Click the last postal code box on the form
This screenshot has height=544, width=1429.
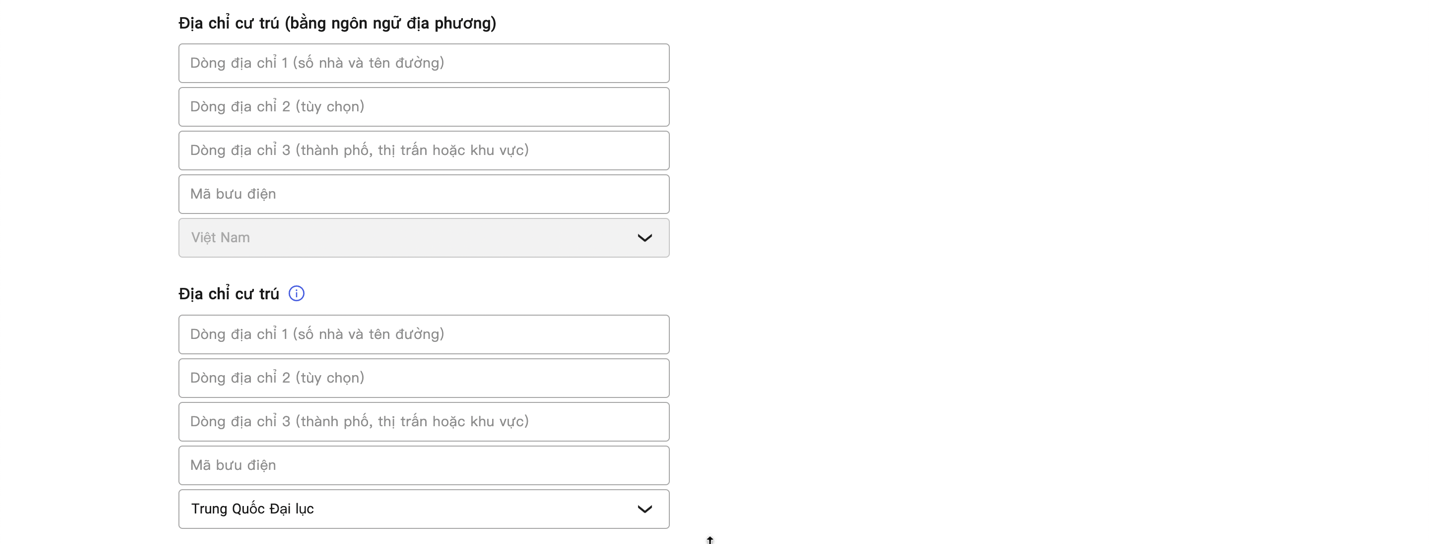tap(423, 465)
